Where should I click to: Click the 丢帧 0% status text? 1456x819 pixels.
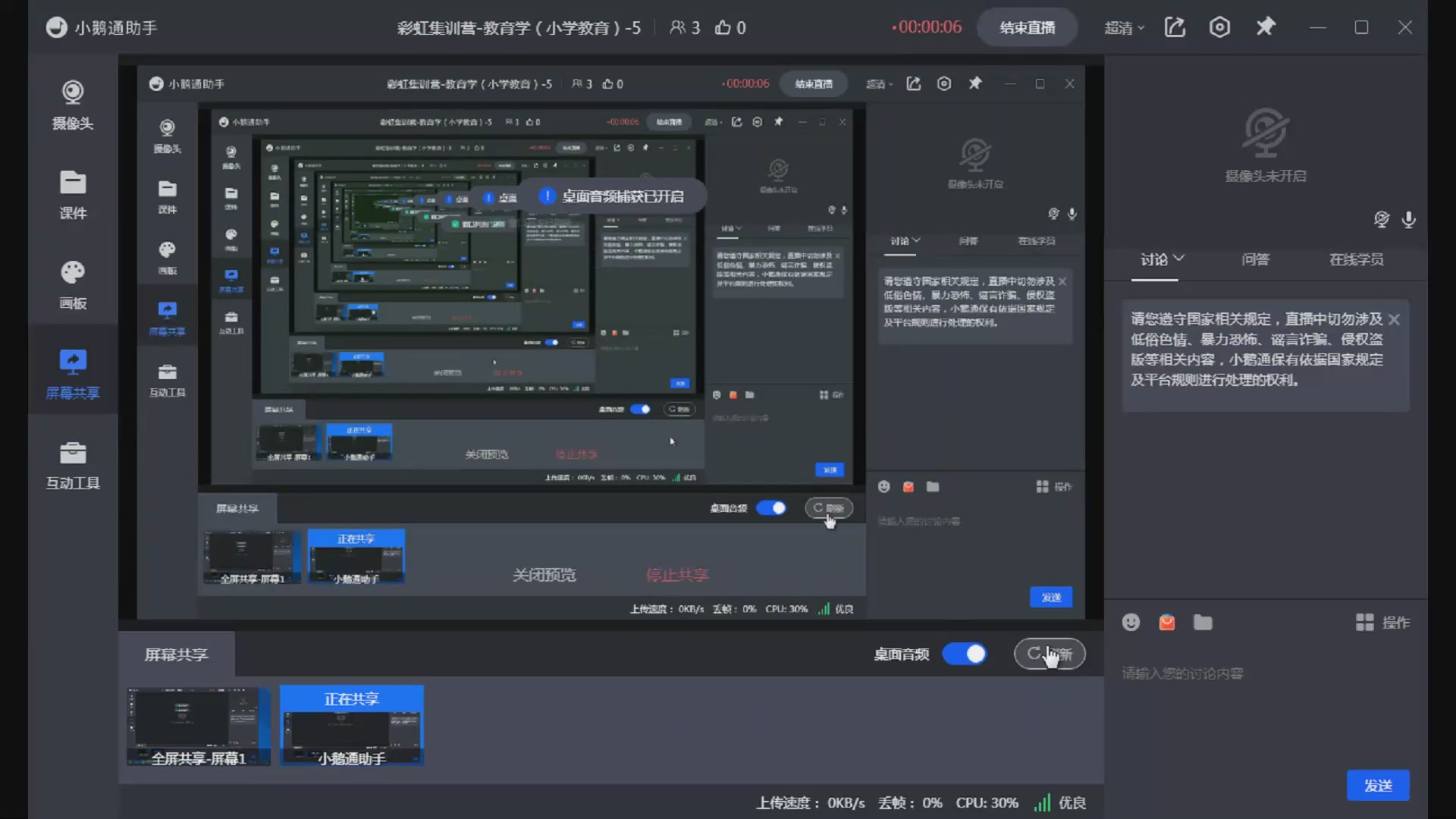(x=910, y=803)
